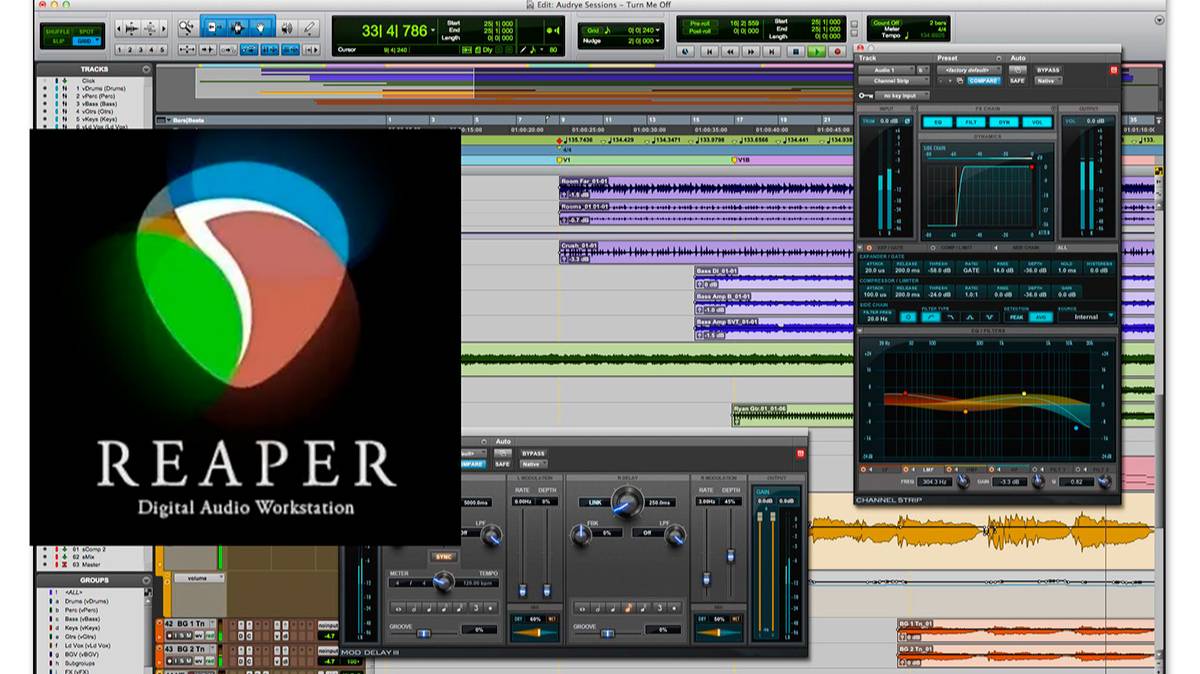The width and height of the screenshot is (1200, 674).
Task: Select the Zoomer tool in the toolbar
Action: click(x=186, y=27)
